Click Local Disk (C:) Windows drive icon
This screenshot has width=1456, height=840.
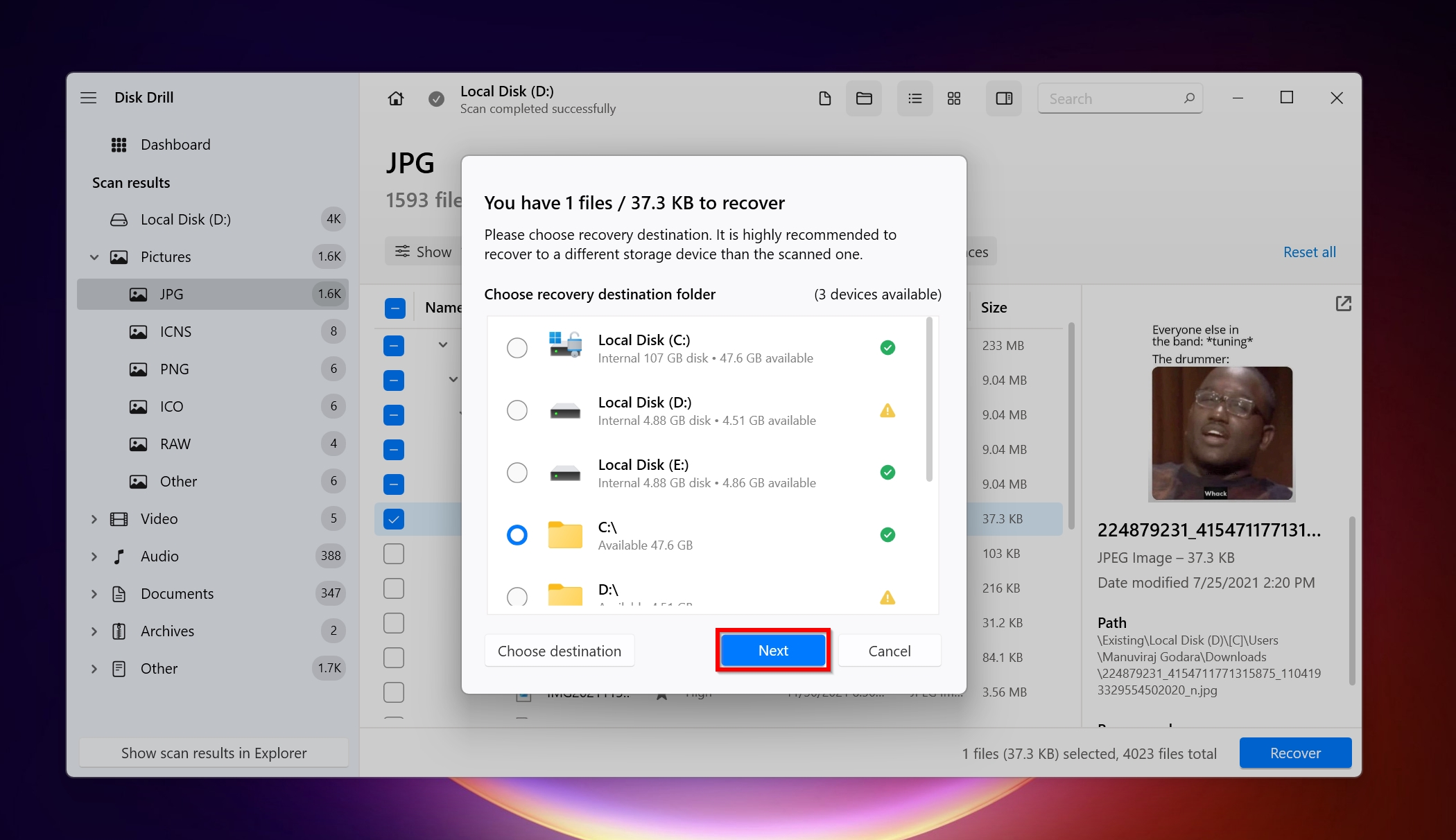565,344
